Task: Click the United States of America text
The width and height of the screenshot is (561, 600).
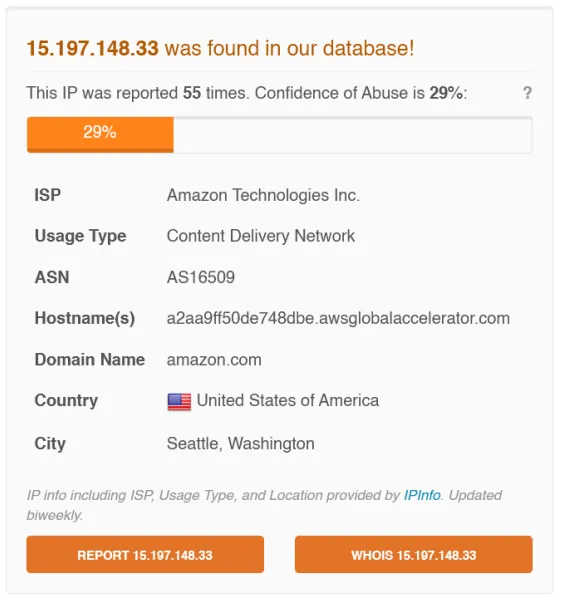Action: (288, 401)
